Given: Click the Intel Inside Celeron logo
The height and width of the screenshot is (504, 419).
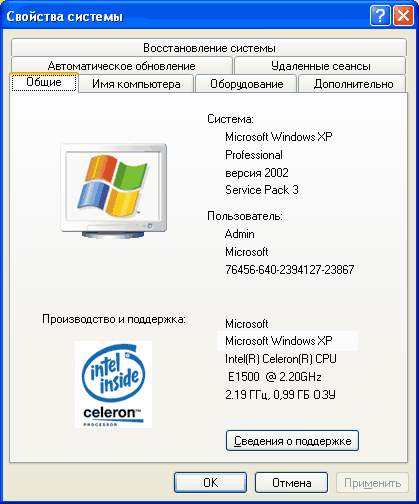Looking at the screenshot, I should [x=113, y=384].
